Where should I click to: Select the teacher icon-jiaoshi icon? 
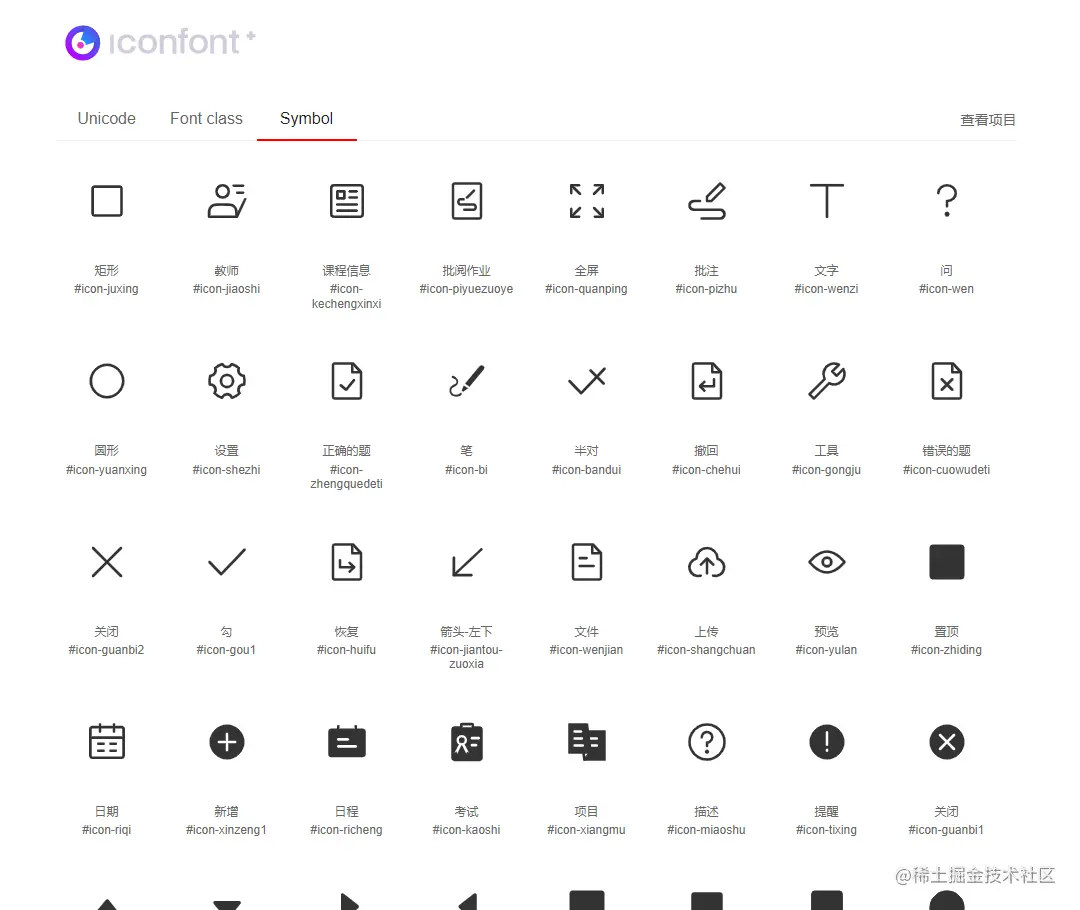[x=227, y=201]
